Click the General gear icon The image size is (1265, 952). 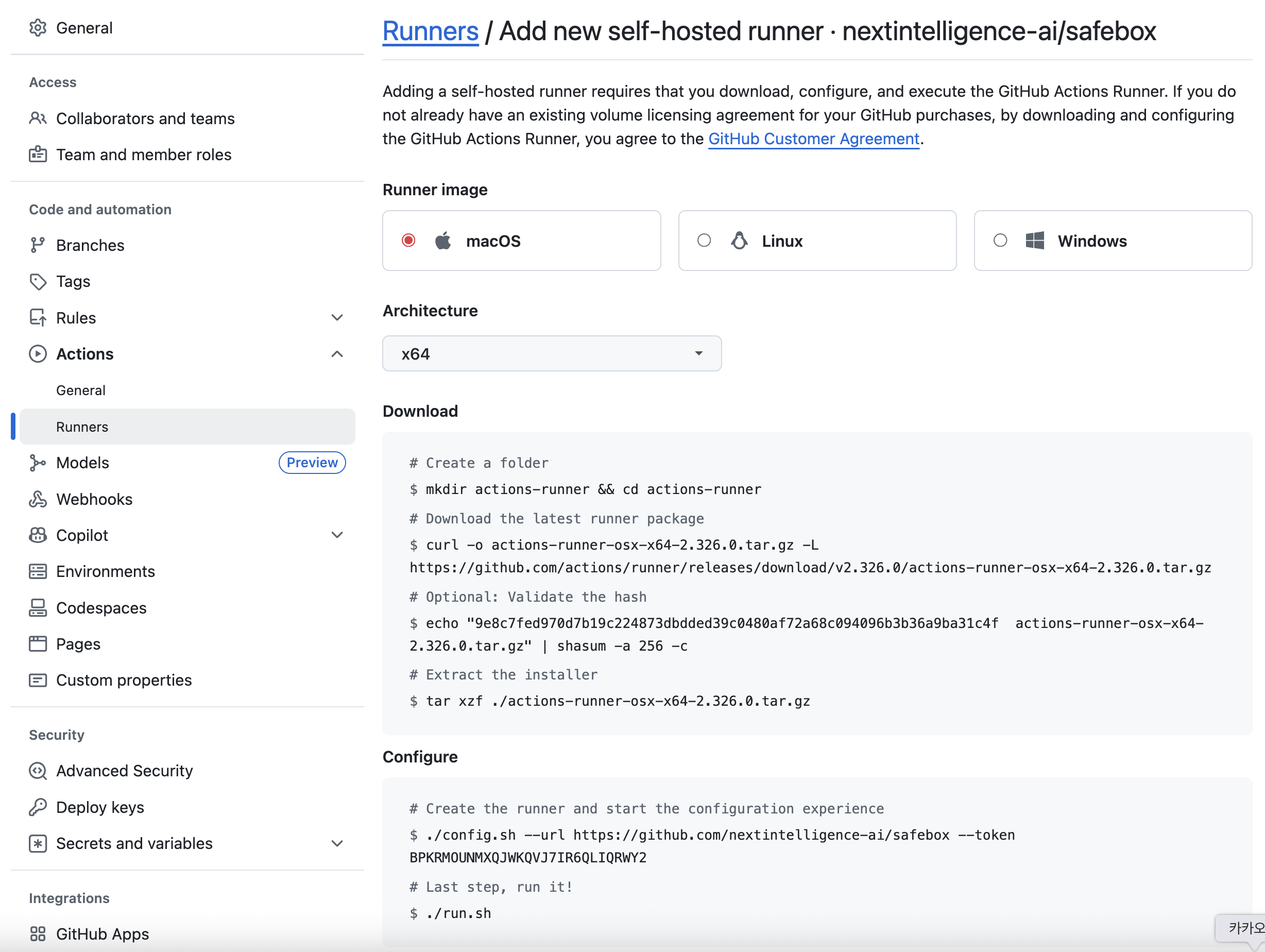point(38,27)
